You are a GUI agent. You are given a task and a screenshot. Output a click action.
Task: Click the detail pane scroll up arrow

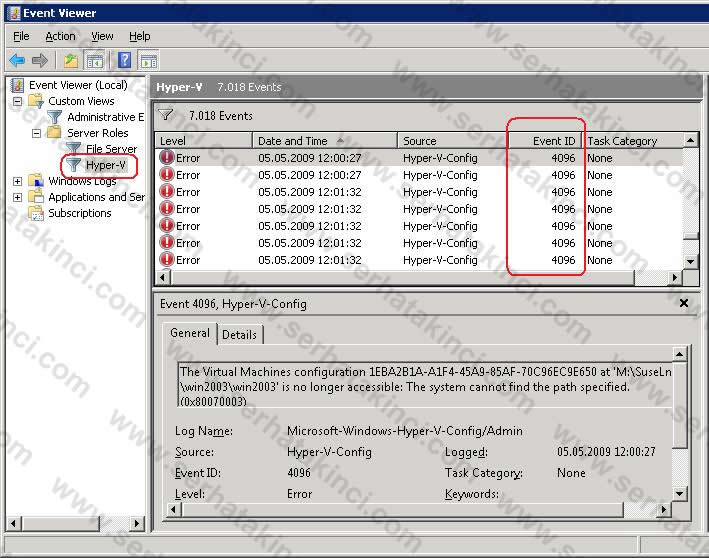pyautogui.click(x=679, y=354)
